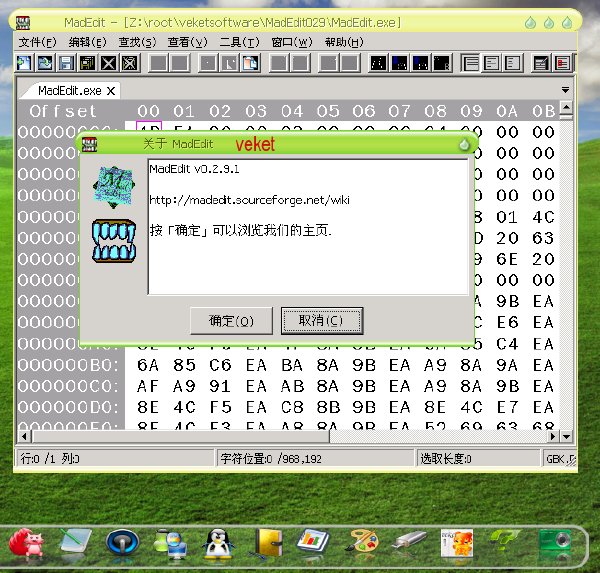Click hex byte F5 in row 000000D0

point(220,407)
